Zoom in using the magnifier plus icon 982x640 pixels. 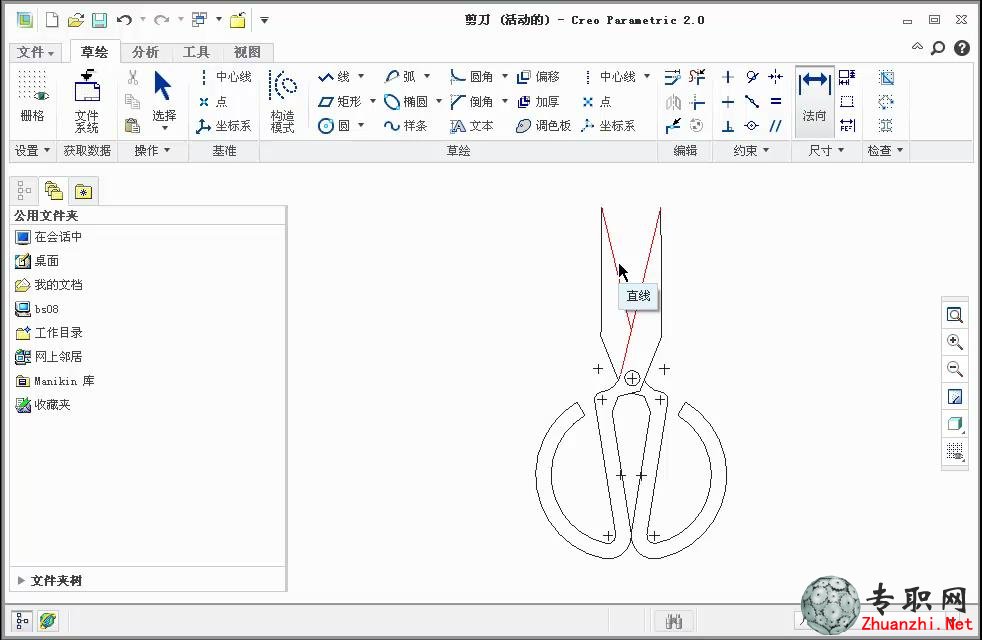[x=954, y=342]
